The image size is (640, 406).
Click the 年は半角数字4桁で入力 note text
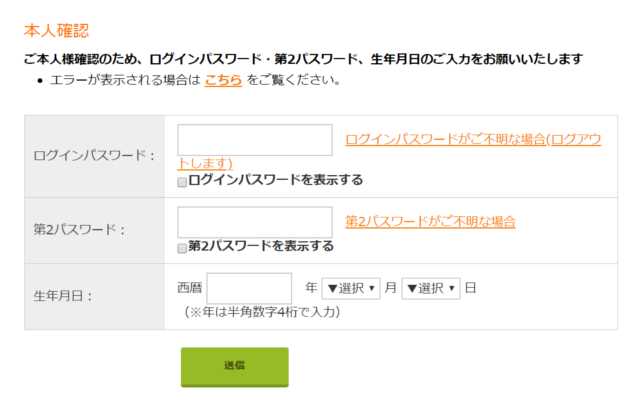262,312
